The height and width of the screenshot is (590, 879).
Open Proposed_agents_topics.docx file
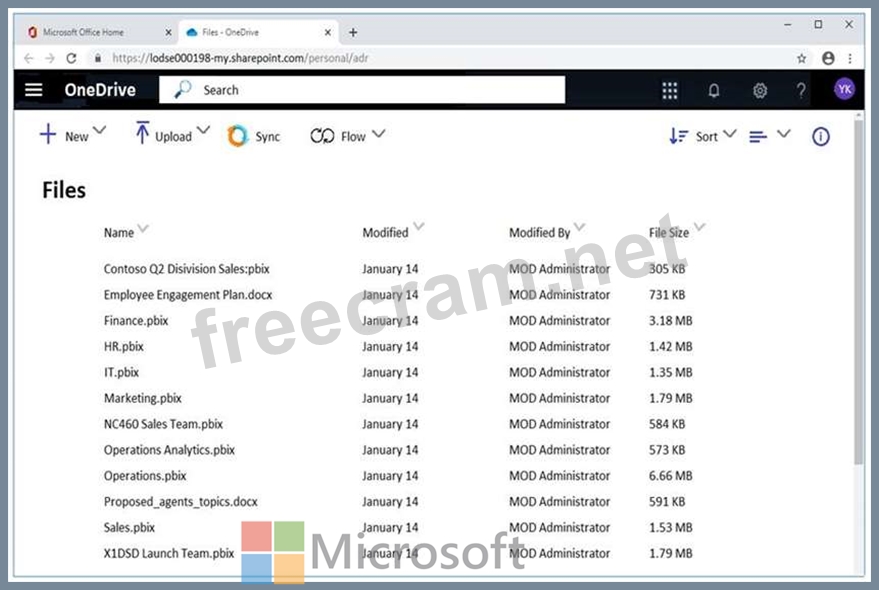pos(181,501)
